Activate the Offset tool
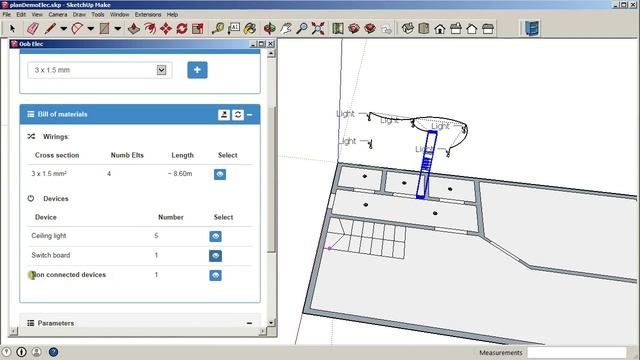This screenshot has height=360, width=640. coord(150,29)
